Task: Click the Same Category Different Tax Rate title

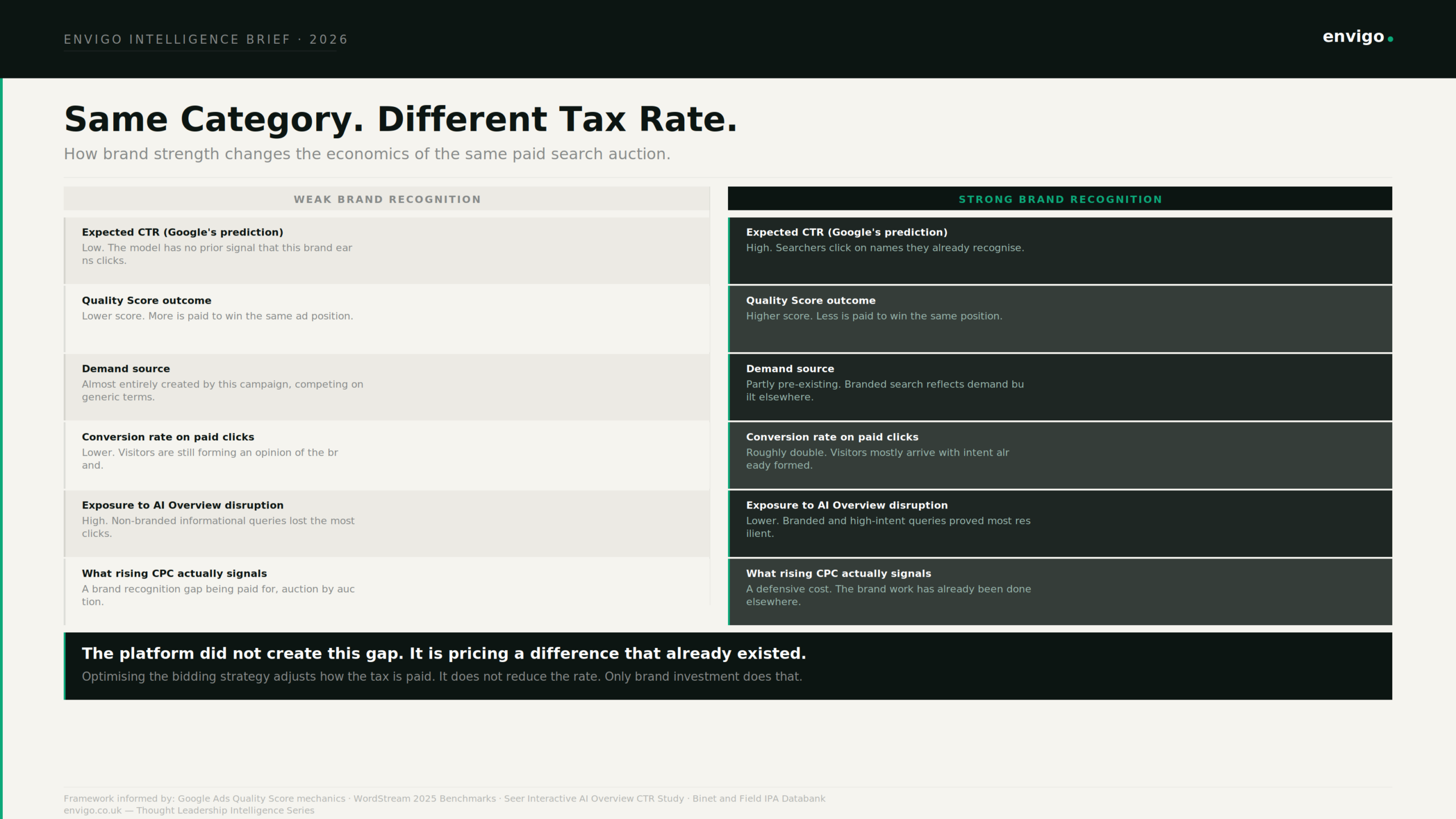Action: click(400, 119)
